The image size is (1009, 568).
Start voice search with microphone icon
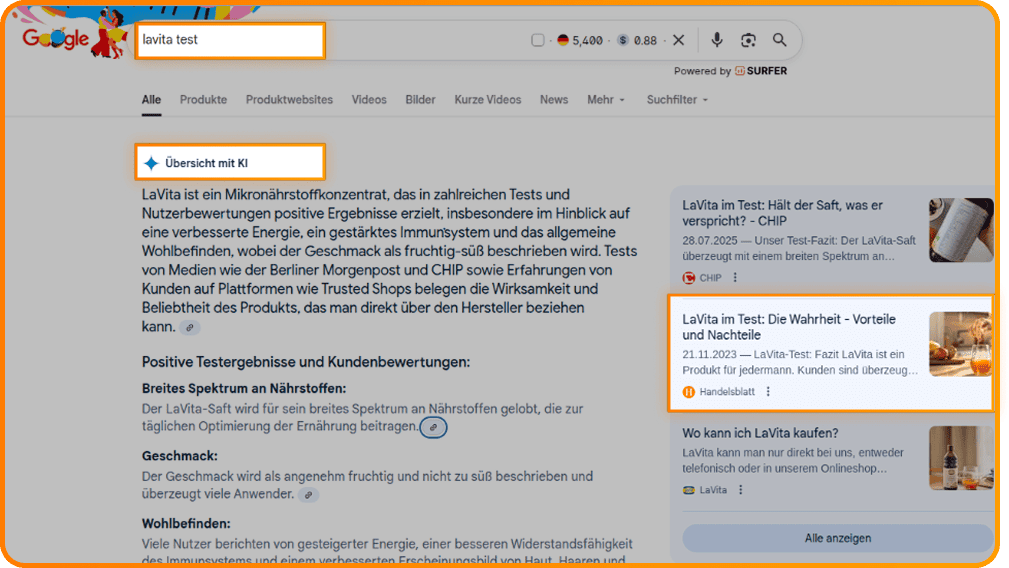[717, 40]
